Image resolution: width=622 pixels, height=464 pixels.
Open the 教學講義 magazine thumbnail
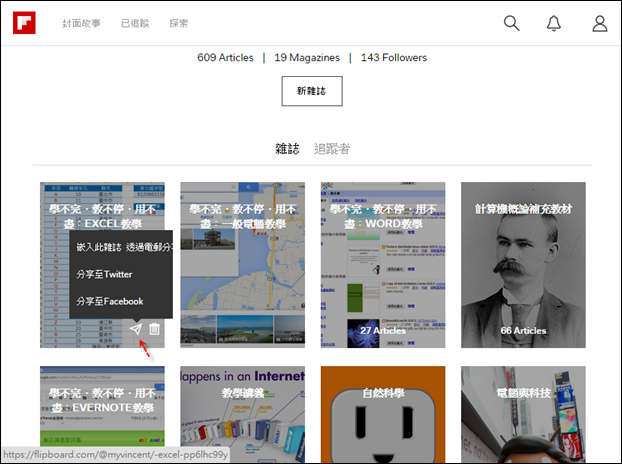tap(243, 414)
